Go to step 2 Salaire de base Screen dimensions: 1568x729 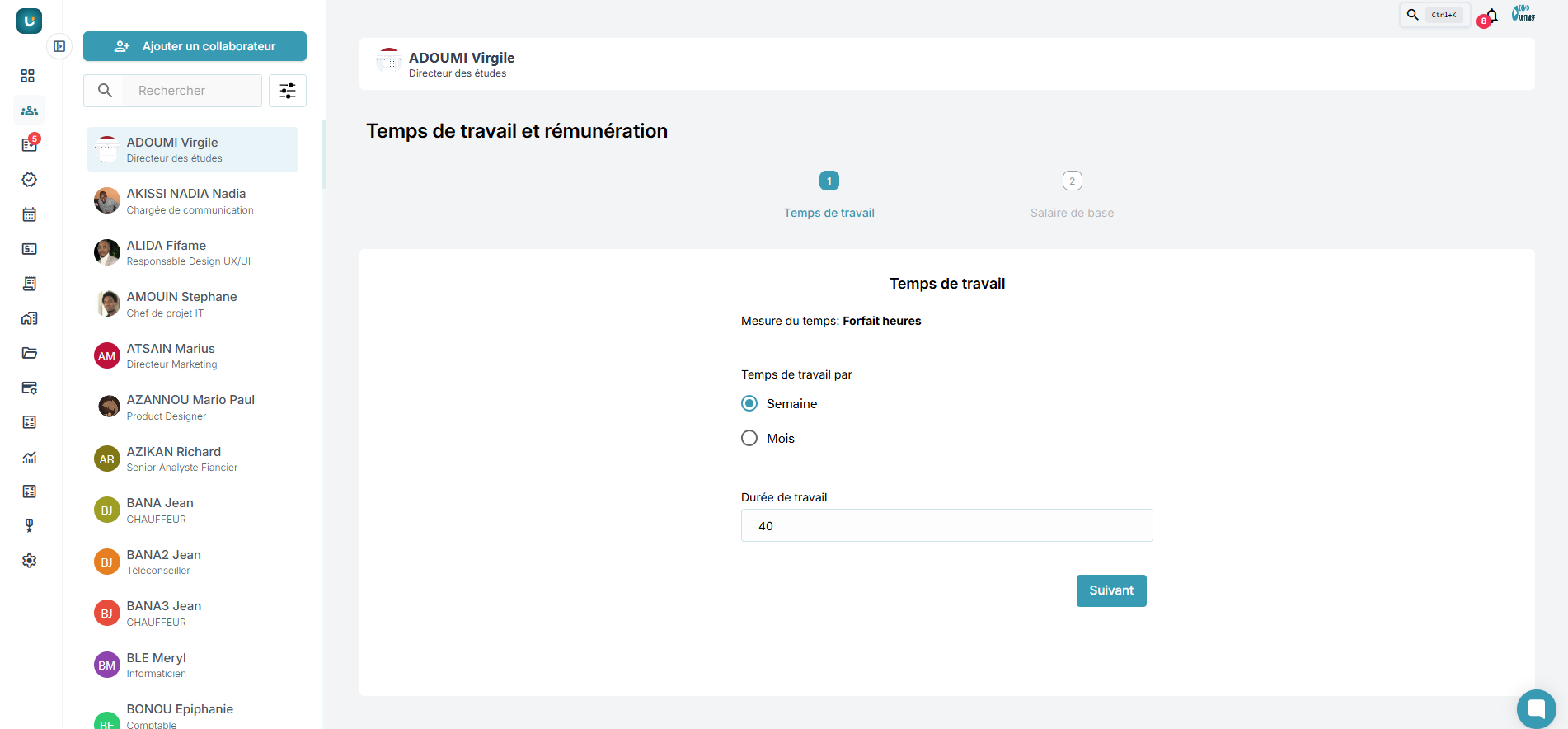pyautogui.click(x=1072, y=181)
